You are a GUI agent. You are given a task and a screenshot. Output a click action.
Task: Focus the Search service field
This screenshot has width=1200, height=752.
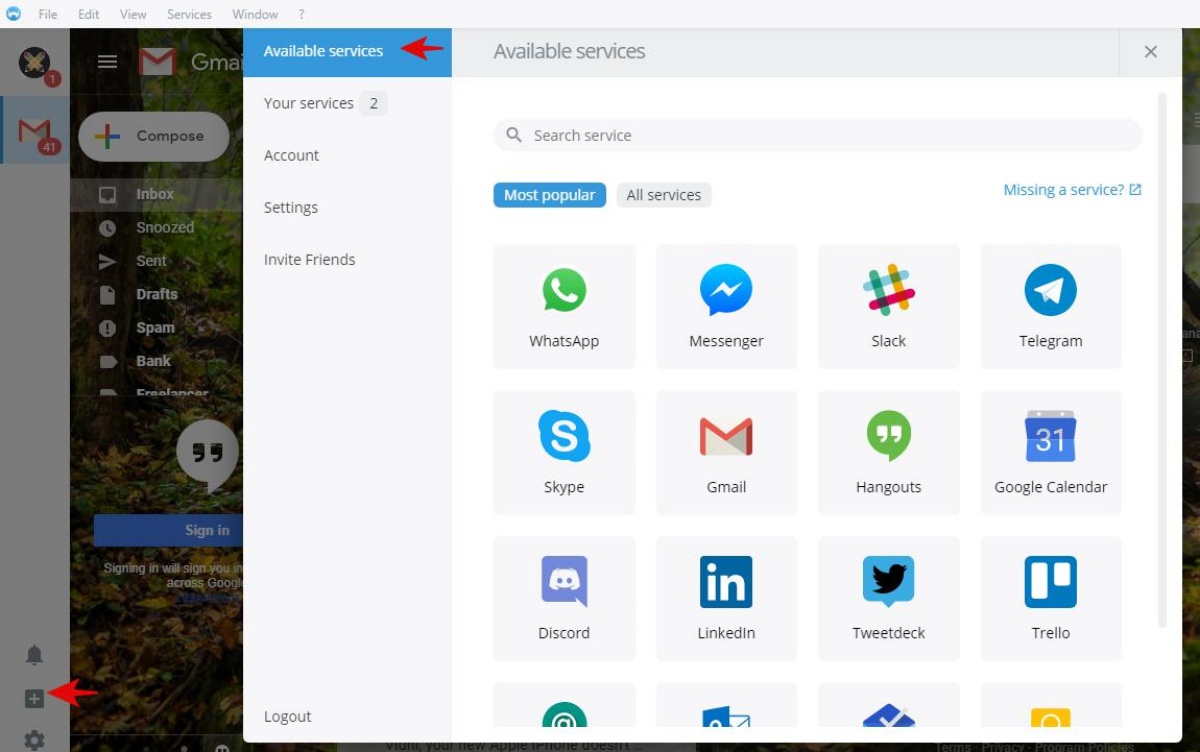coord(818,135)
